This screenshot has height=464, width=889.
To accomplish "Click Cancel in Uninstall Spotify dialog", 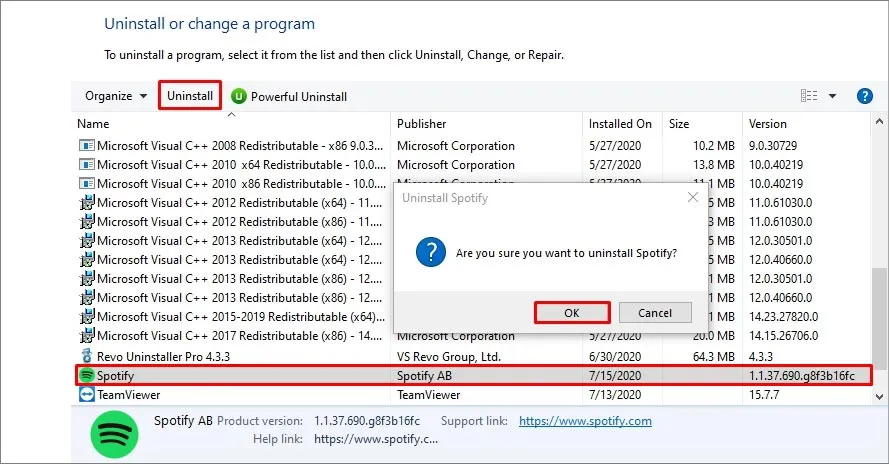I will (x=655, y=313).
